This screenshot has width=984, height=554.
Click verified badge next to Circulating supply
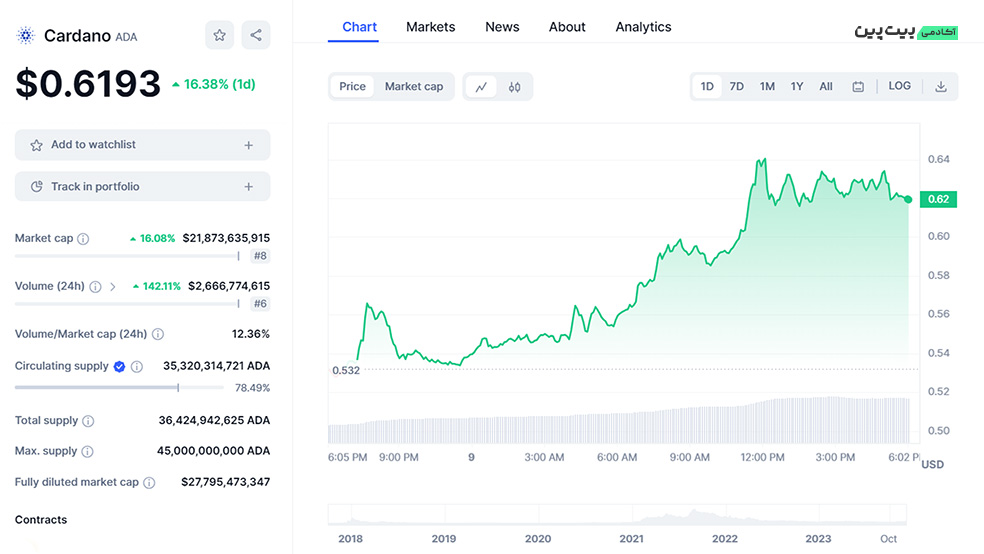point(119,367)
